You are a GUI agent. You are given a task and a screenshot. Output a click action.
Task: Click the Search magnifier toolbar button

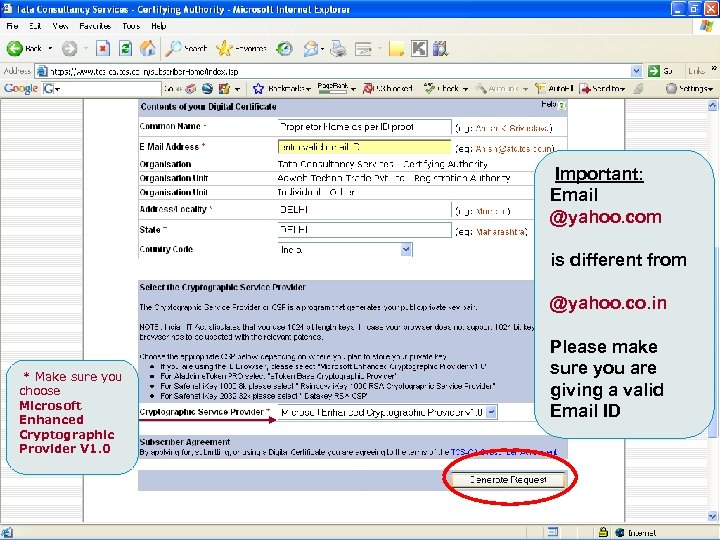tap(186, 48)
